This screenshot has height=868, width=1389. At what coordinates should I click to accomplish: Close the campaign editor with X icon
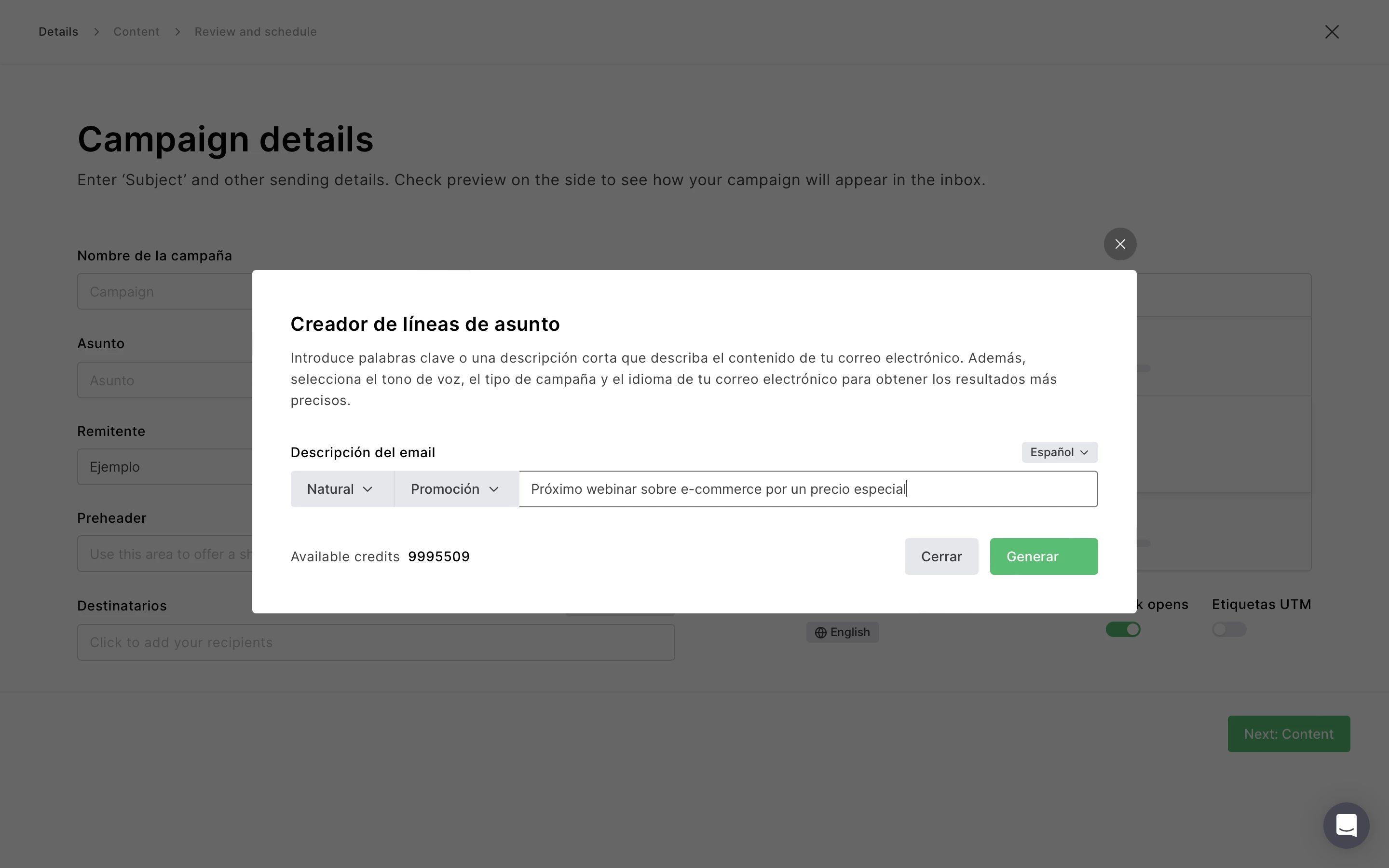pos(1332,32)
